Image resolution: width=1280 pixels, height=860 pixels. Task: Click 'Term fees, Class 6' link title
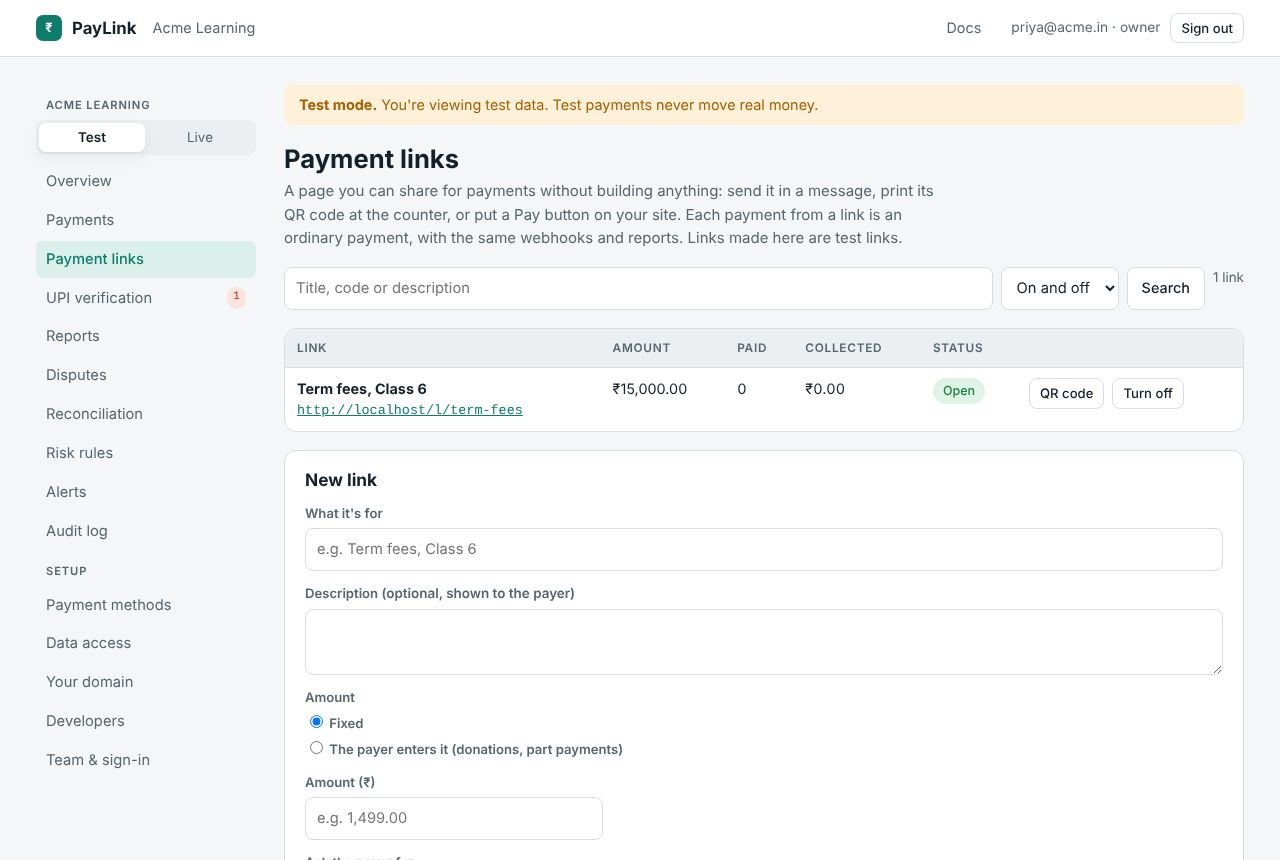pyautogui.click(x=362, y=389)
